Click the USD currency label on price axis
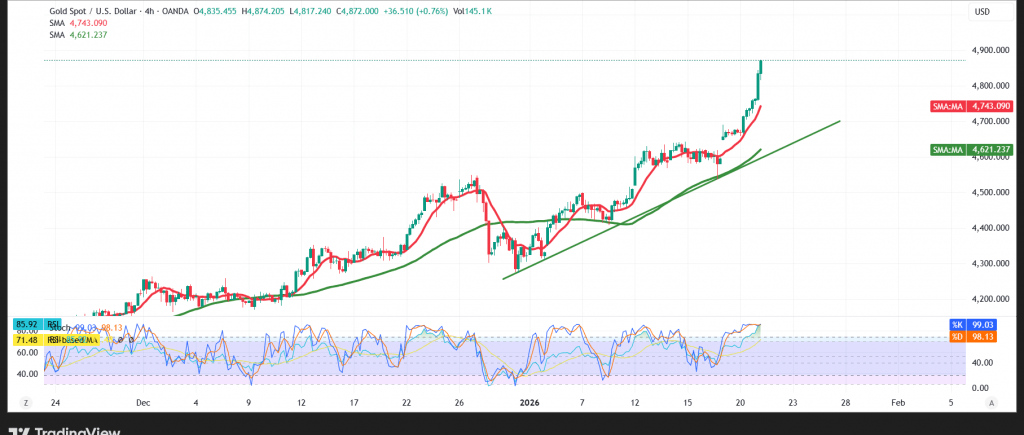This screenshot has height=435, width=1024. (981, 11)
